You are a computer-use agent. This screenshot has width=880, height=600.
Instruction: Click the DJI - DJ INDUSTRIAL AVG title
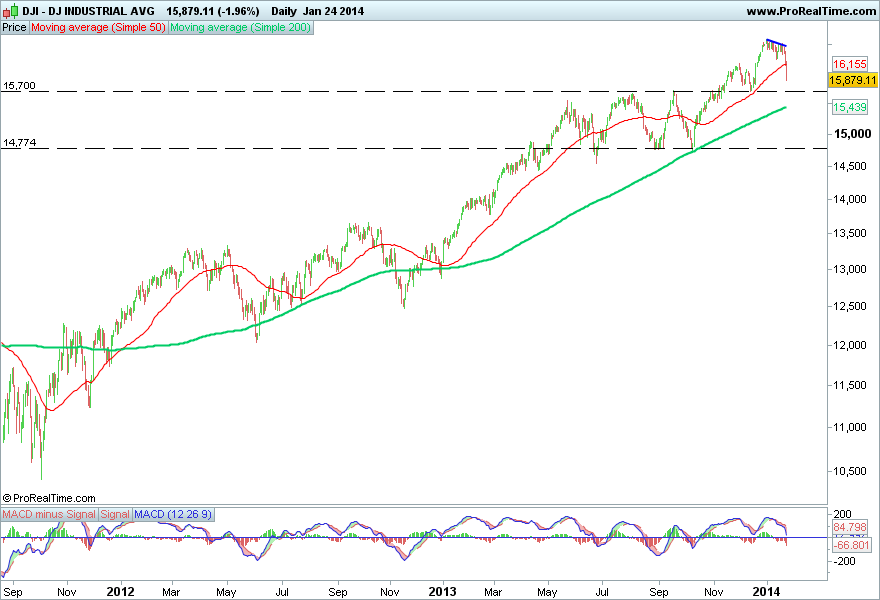(88, 11)
